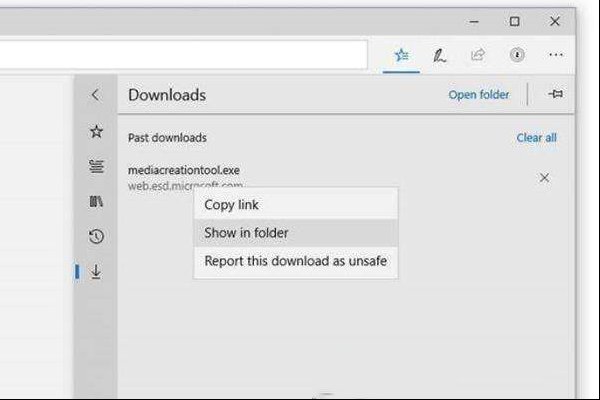This screenshot has height=400, width=600.
Task: Select the Downloads arrow icon in sidebar
Action: pyautogui.click(x=96, y=271)
